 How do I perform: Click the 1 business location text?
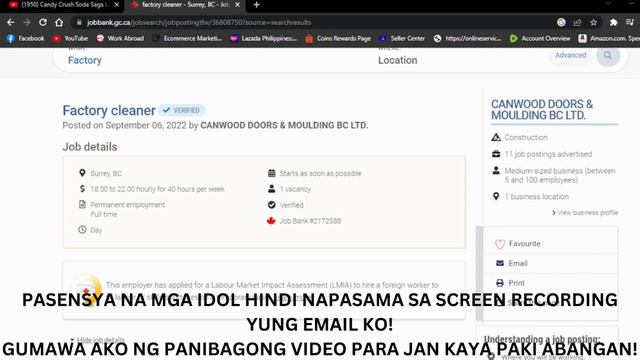pos(537,196)
